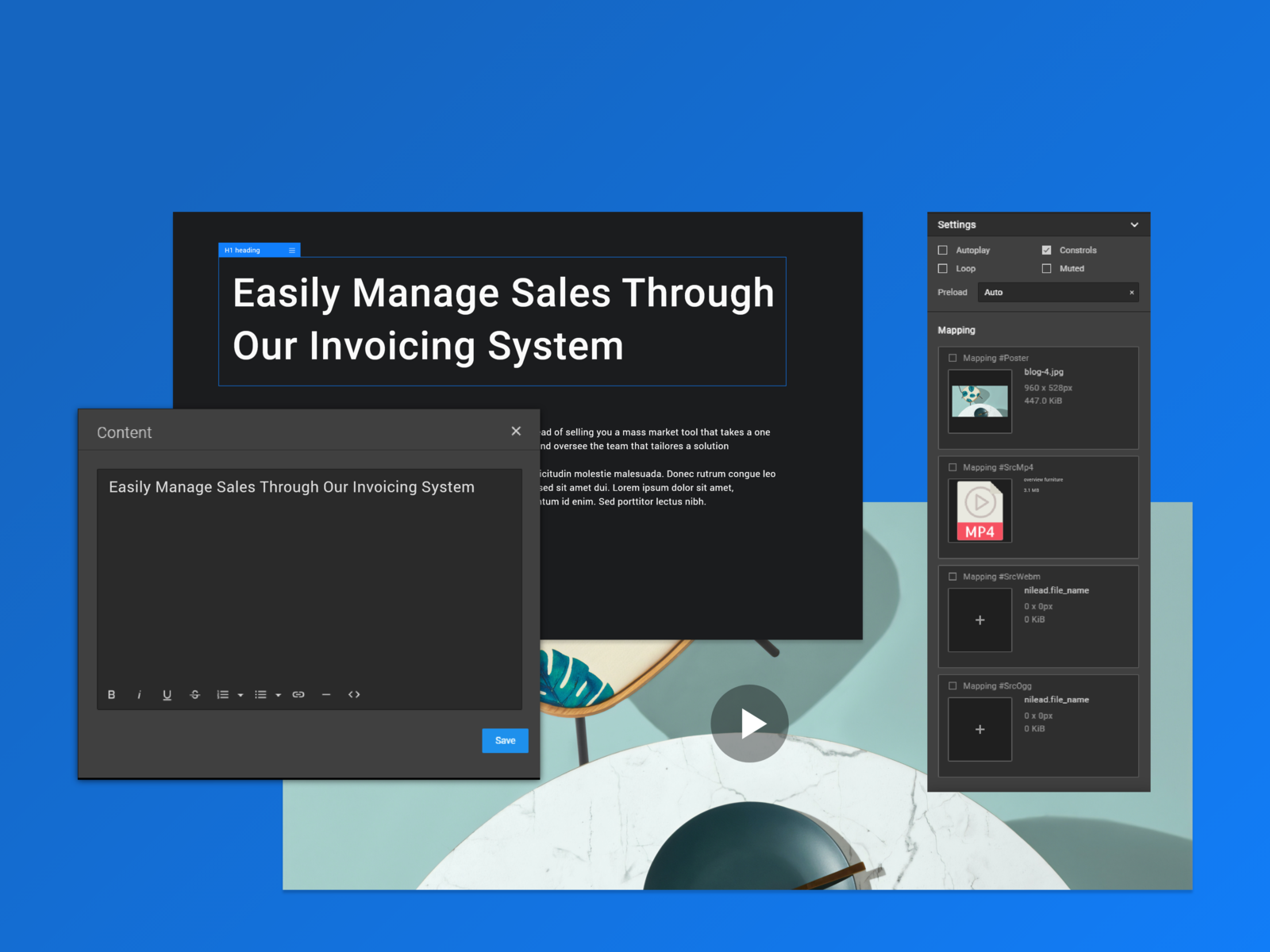
Task: Insert a bulleted list
Action: pyautogui.click(x=260, y=695)
